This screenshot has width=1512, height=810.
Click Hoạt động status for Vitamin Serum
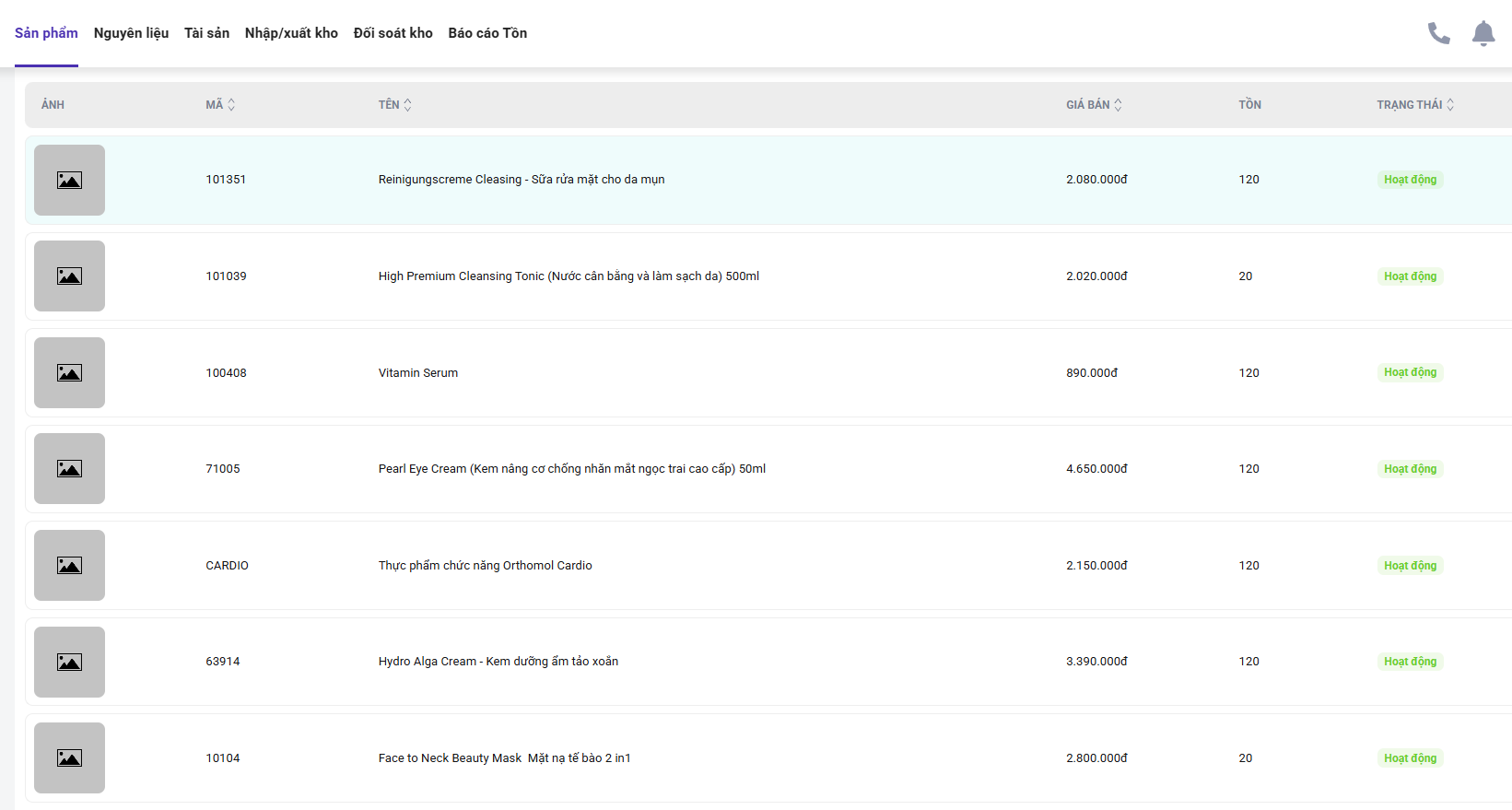click(1410, 372)
